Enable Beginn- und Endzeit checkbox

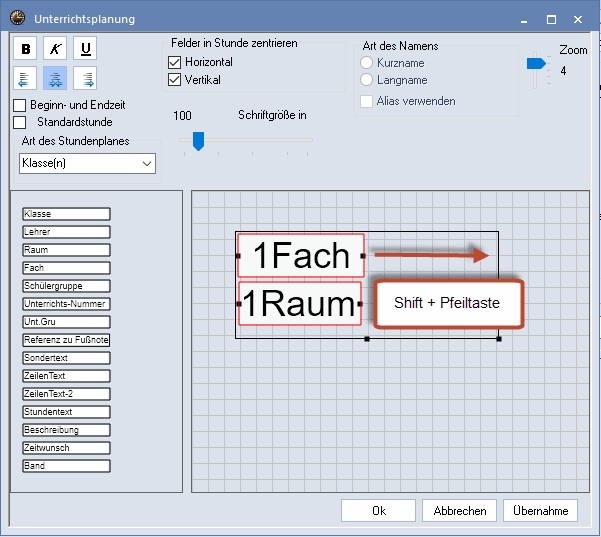(20, 106)
